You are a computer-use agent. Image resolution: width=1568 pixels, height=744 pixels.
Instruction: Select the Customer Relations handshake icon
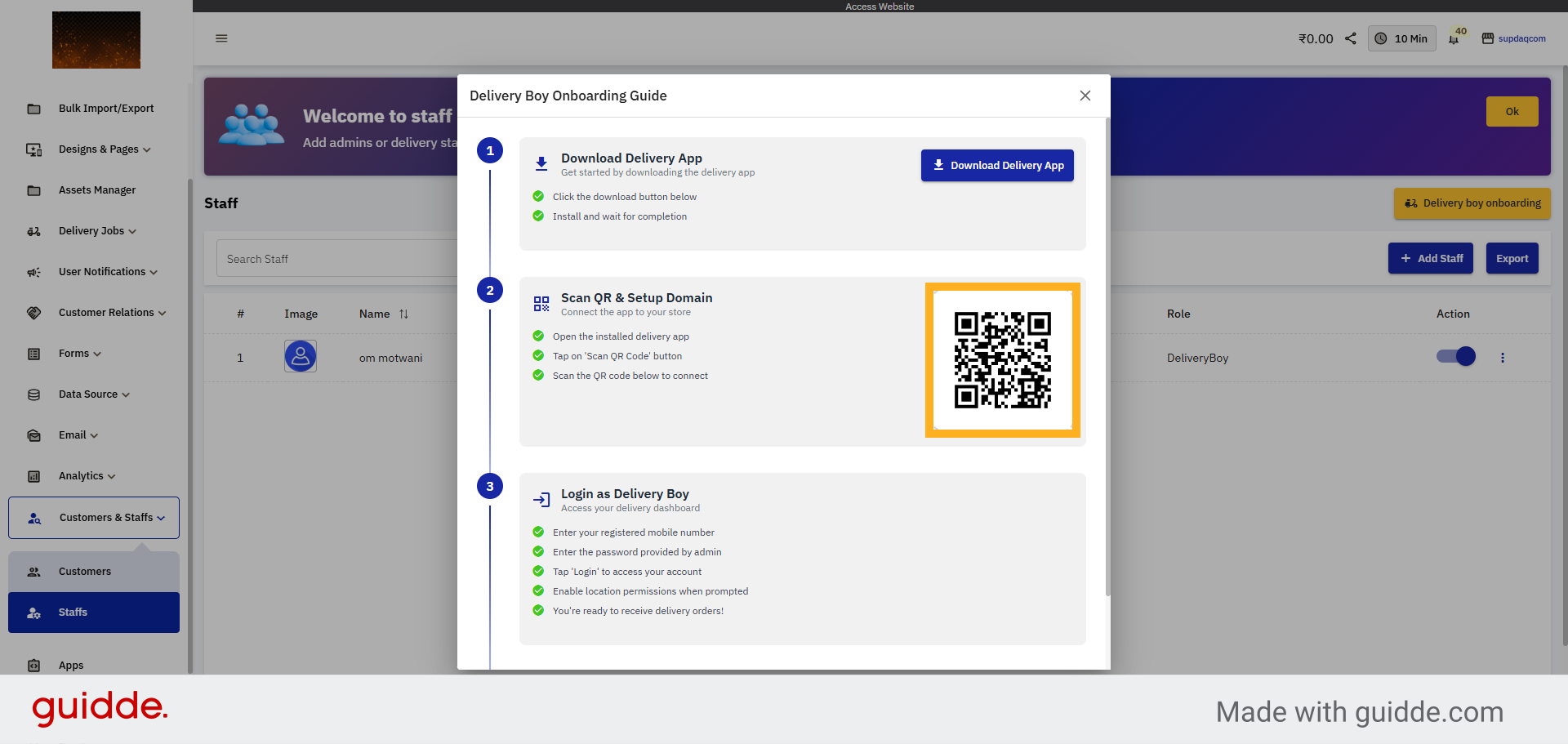[x=33, y=313]
